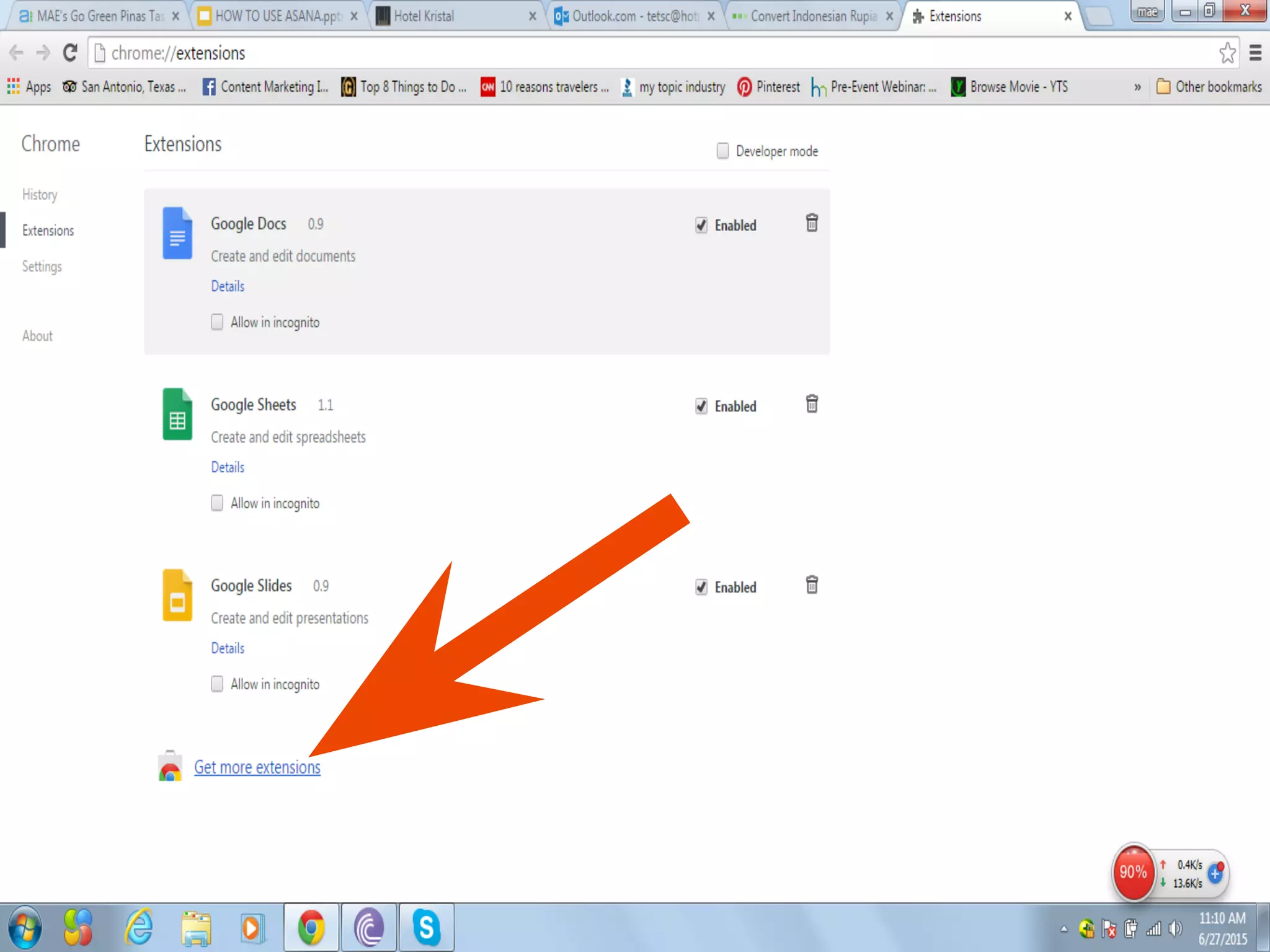Show hidden system tray icons
Image resolution: width=1270 pixels, height=952 pixels.
[x=1064, y=928]
